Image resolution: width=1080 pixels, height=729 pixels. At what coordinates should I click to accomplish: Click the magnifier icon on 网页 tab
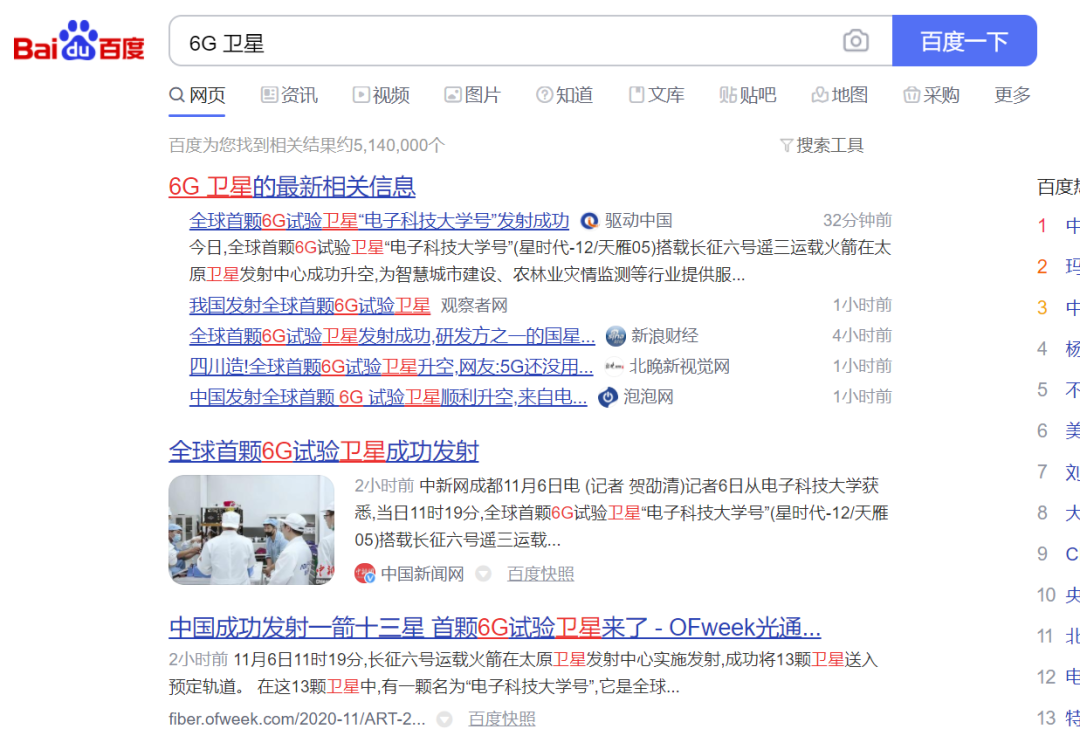pyautogui.click(x=176, y=94)
